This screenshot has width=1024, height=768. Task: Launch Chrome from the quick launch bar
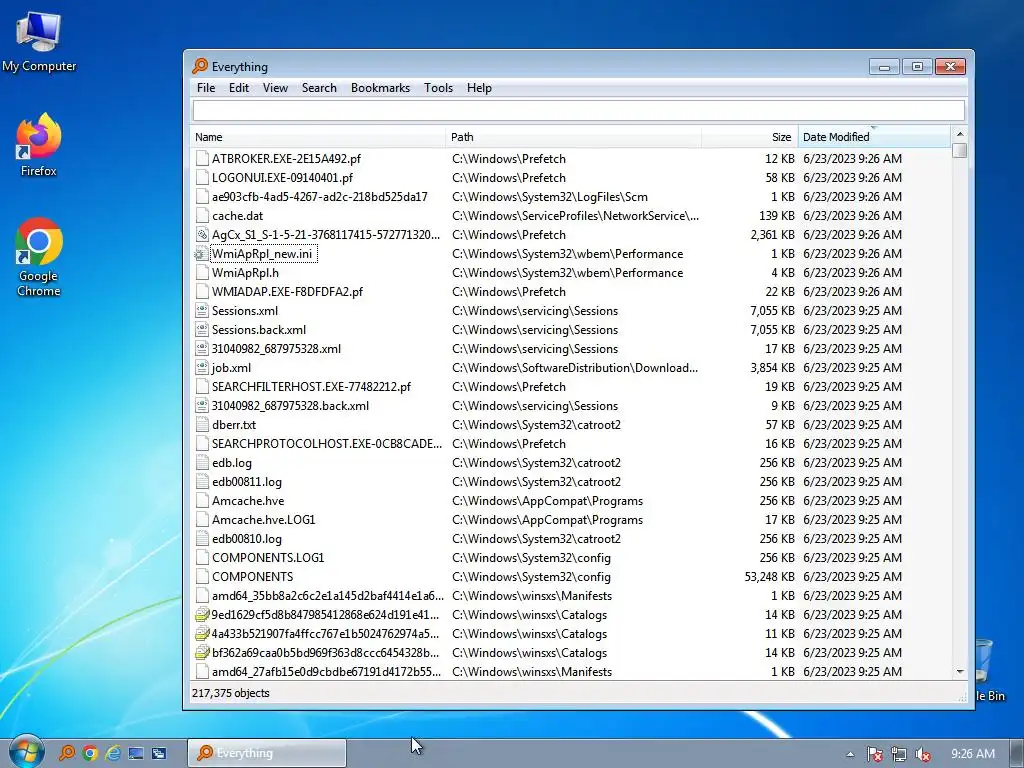[x=89, y=753]
